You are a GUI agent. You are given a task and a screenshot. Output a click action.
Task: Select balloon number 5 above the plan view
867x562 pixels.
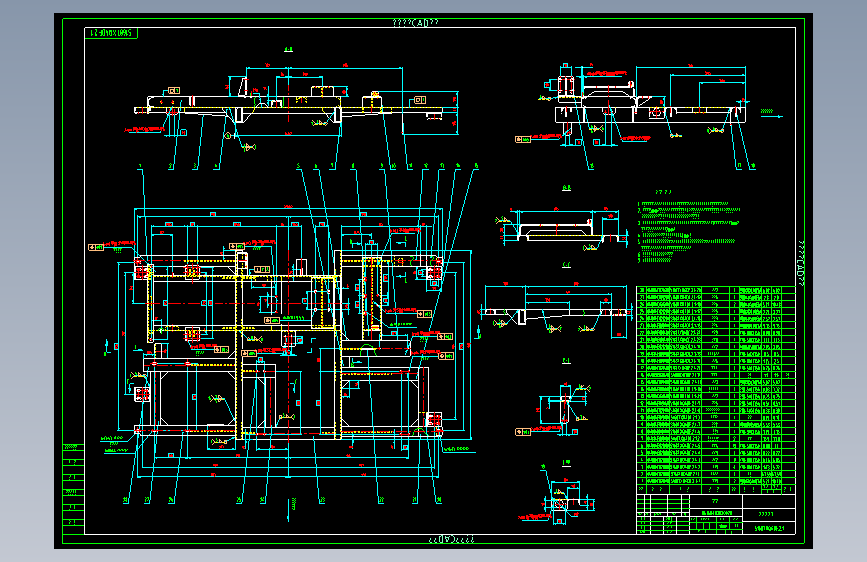tap(299, 166)
